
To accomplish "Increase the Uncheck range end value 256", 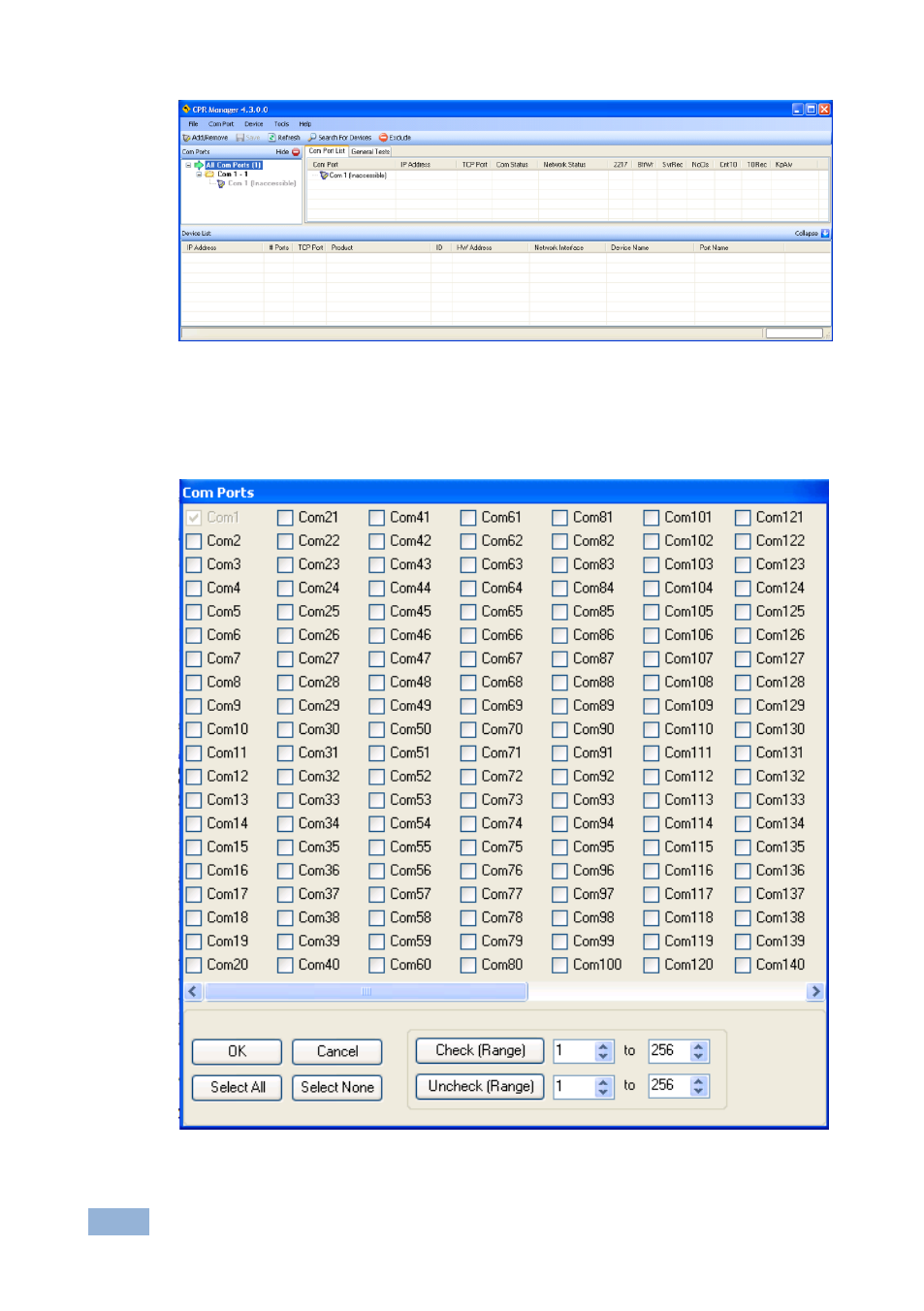I will click(699, 1082).
